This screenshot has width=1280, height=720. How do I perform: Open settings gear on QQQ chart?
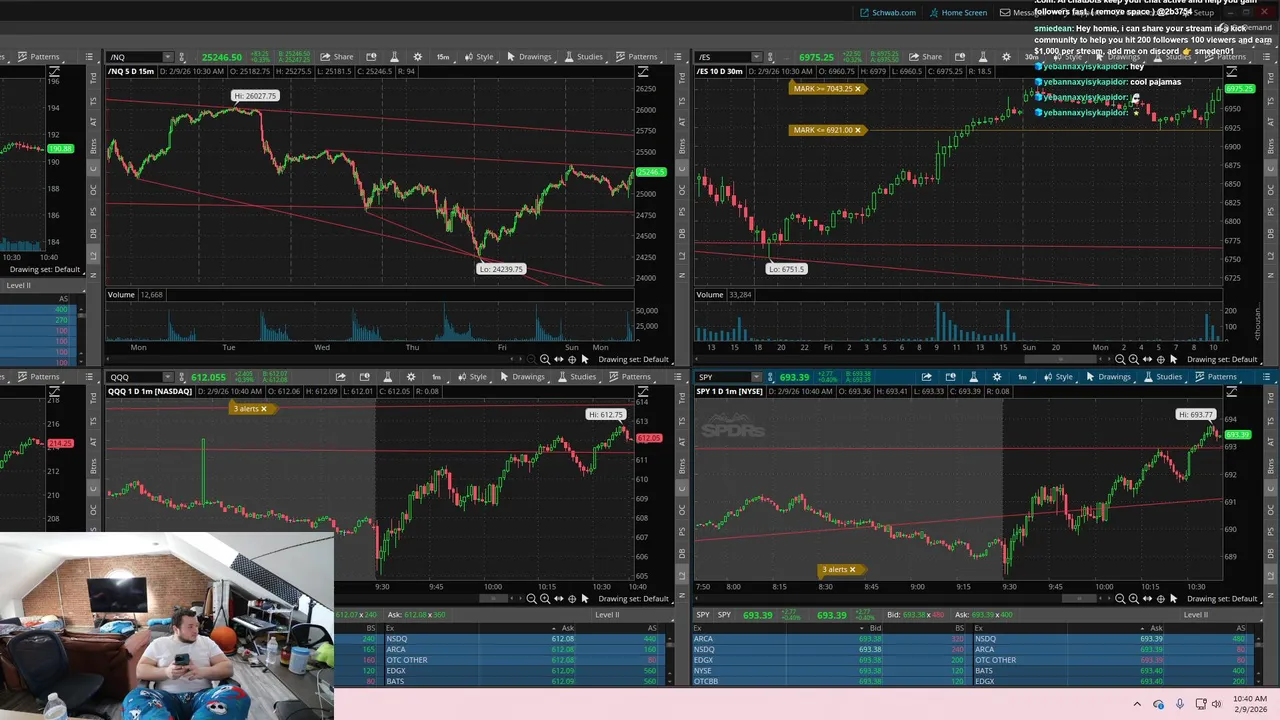click(411, 377)
